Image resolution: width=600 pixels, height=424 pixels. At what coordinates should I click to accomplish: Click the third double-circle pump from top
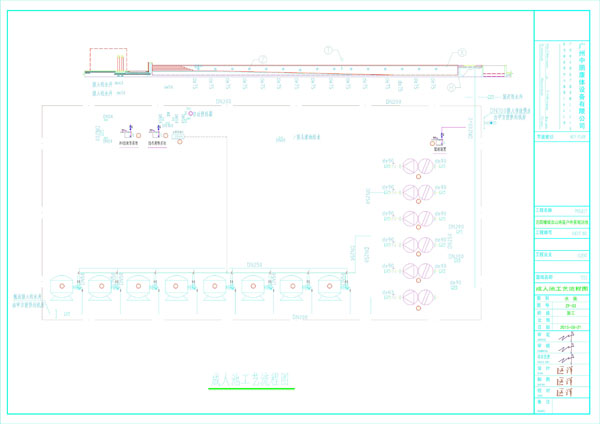417,218
